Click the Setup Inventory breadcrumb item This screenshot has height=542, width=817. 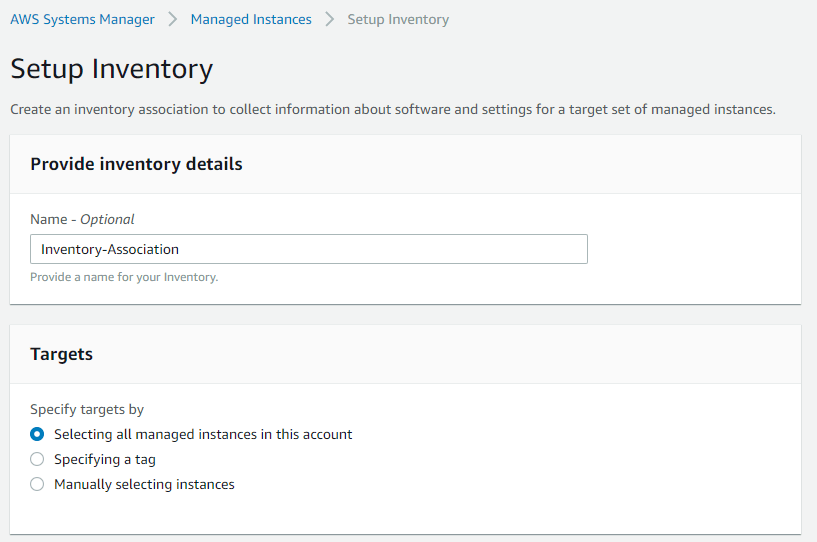[x=398, y=19]
